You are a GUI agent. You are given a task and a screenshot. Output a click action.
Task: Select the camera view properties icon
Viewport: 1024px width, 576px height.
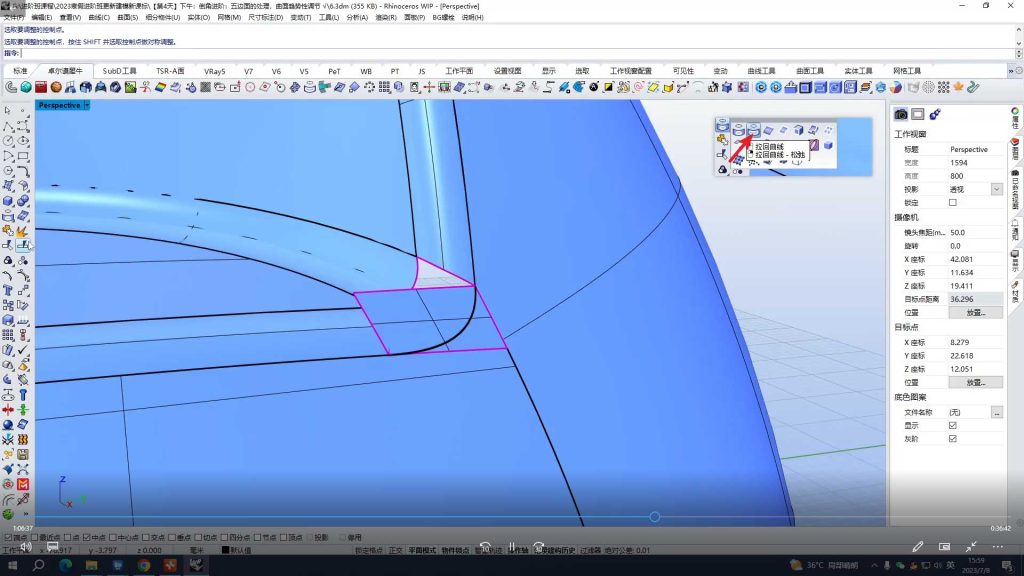(901, 115)
